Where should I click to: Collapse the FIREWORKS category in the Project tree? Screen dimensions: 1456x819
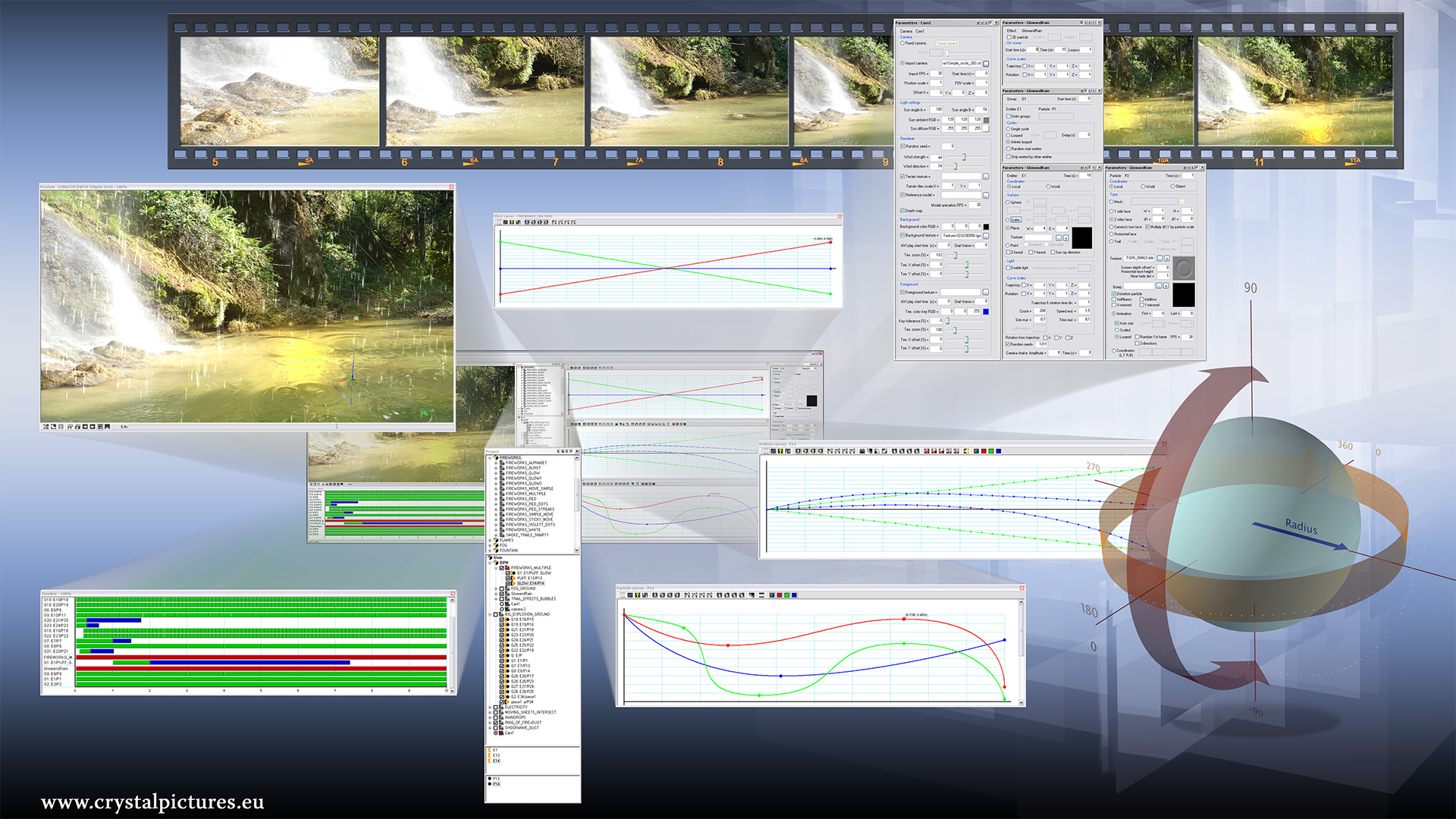pyautogui.click(x=490, y=457)
